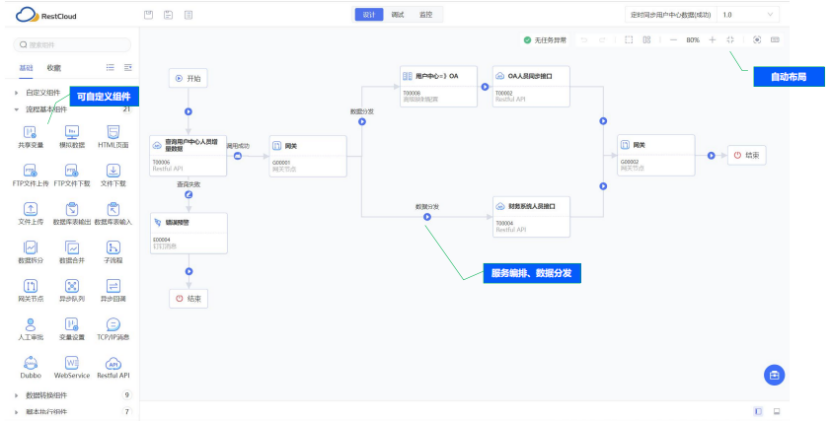Toggle the left panel layout icon at bottom right
This screenshot has height=422, width=831.
[758, 411]
